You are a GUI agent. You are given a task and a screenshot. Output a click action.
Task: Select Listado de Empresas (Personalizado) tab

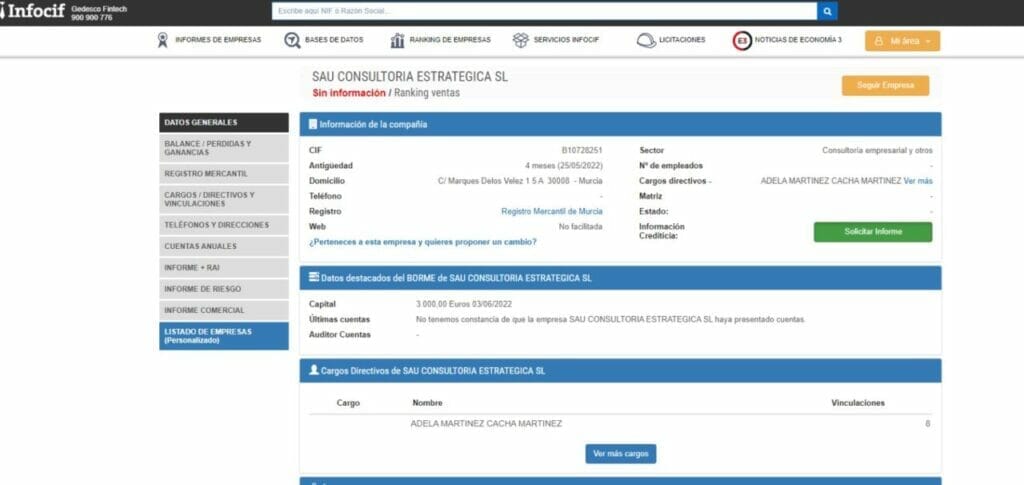coord(223,336)
